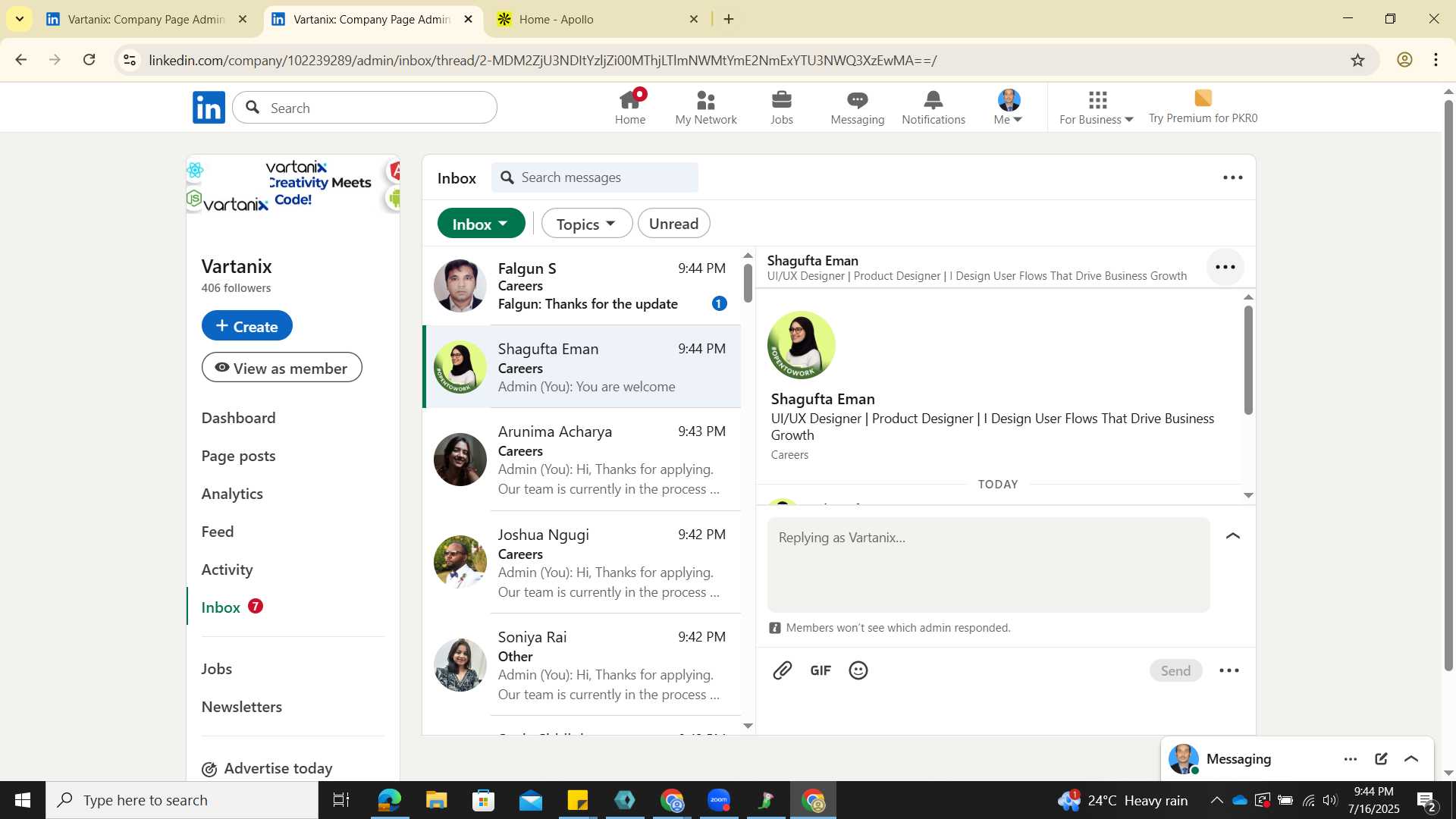Open Messaging icon in top navigation
Viewport: 1456px width, 819px height.
(858, 107)
